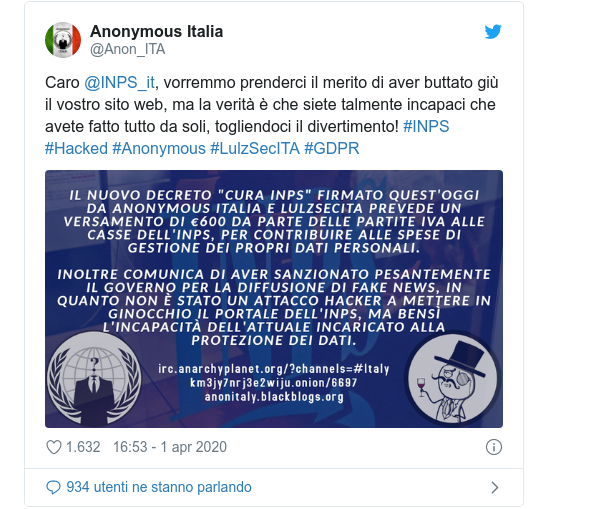Open the #Anonymous hashtag link

pos(159,149)
